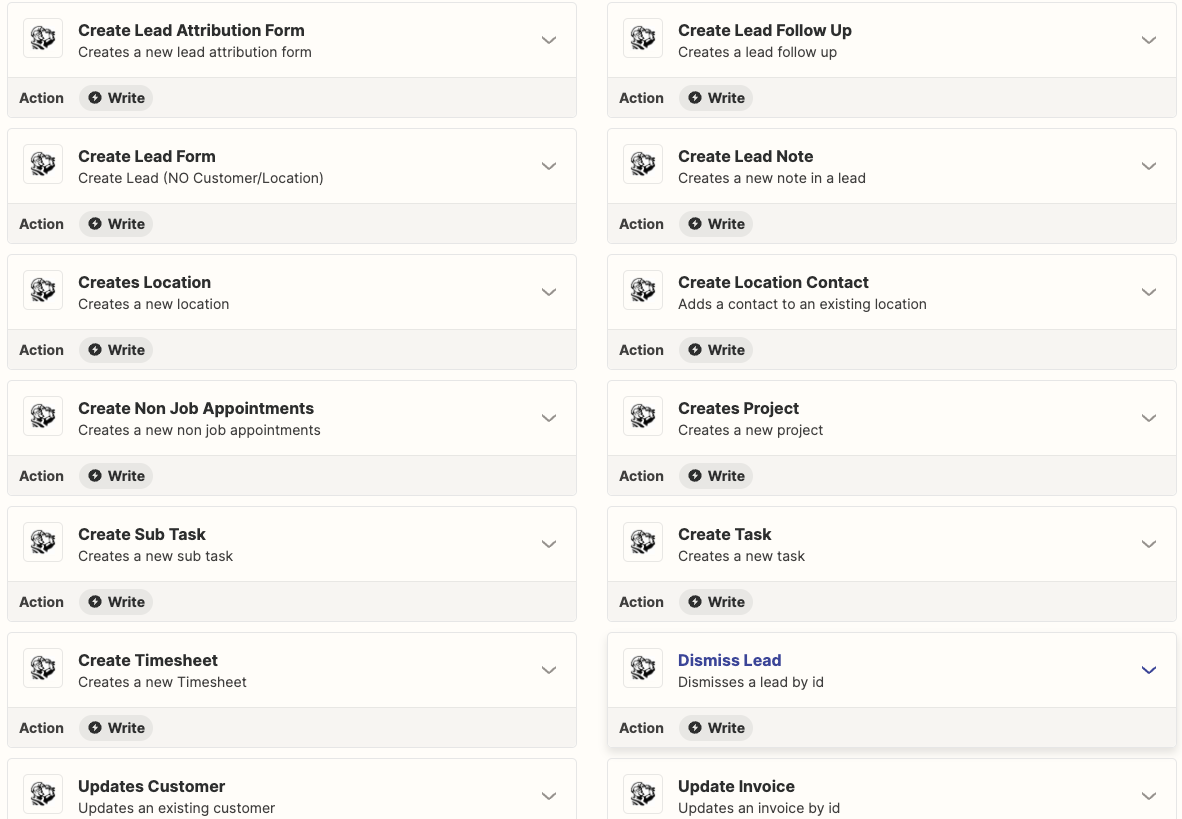Expand the Dismiss Lead chevron arrow

1149,670
